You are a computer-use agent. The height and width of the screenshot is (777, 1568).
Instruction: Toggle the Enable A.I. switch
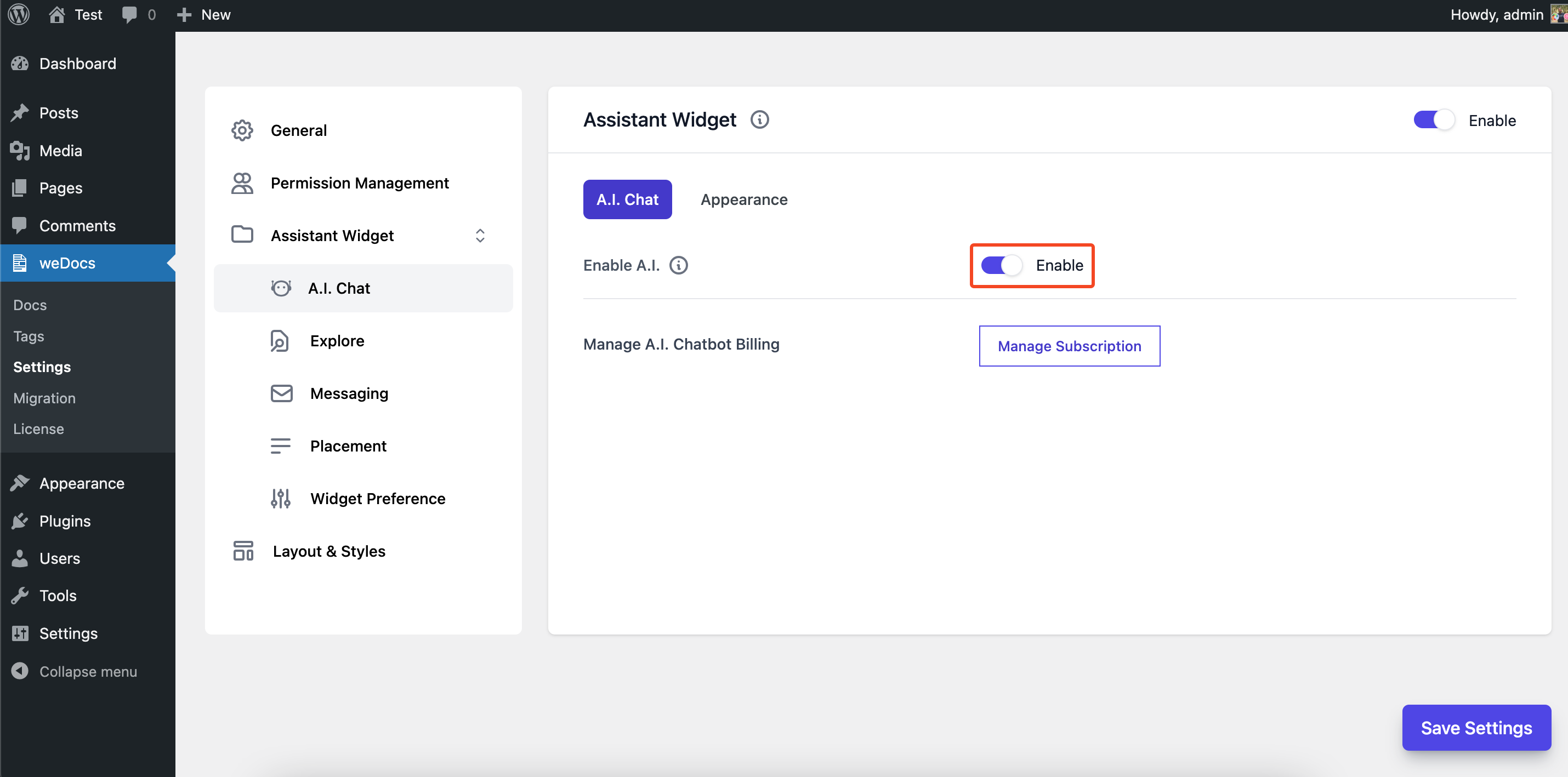1001,265
